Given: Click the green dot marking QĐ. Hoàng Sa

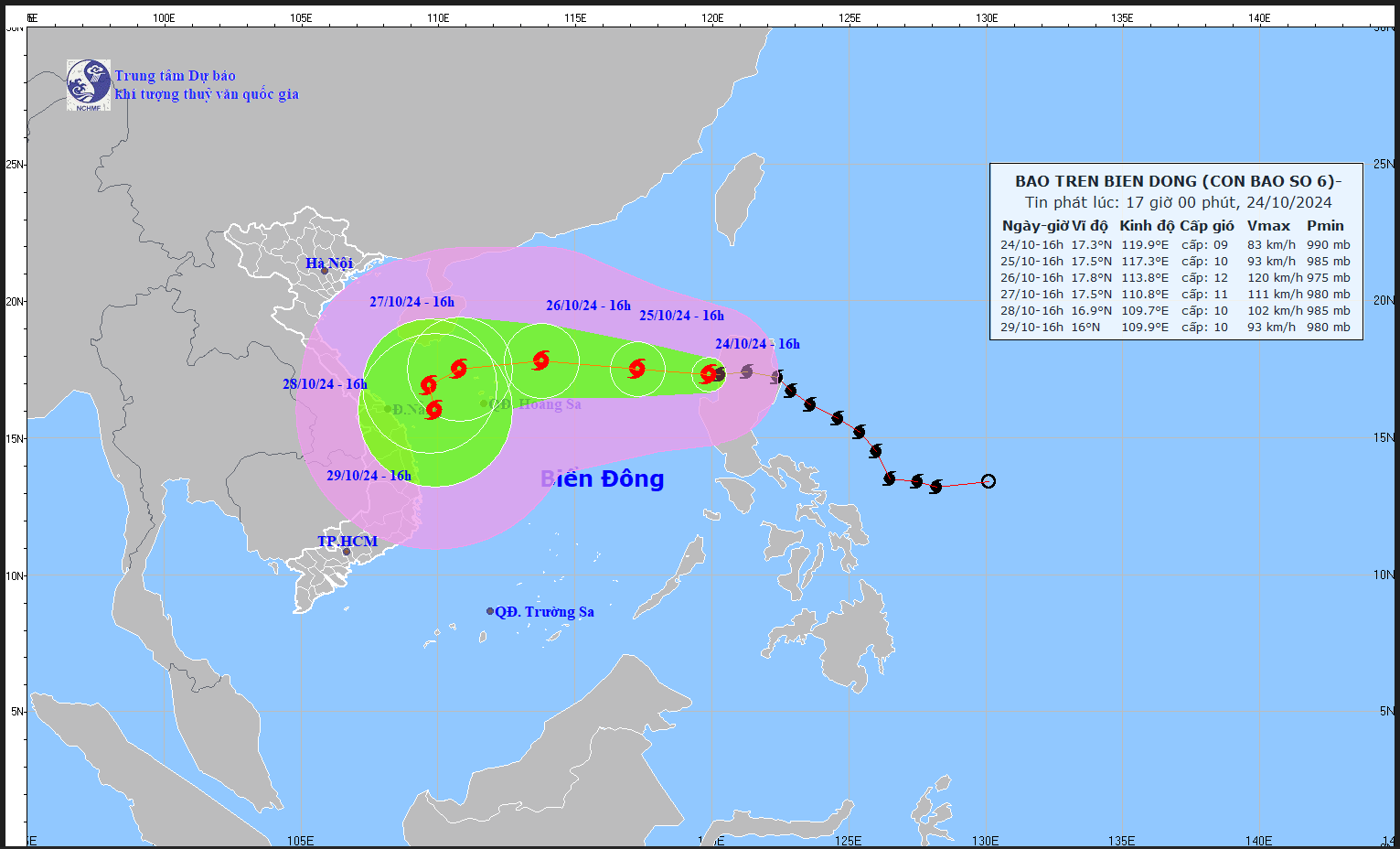Looking at the screenshot, I should coord(486,404).
